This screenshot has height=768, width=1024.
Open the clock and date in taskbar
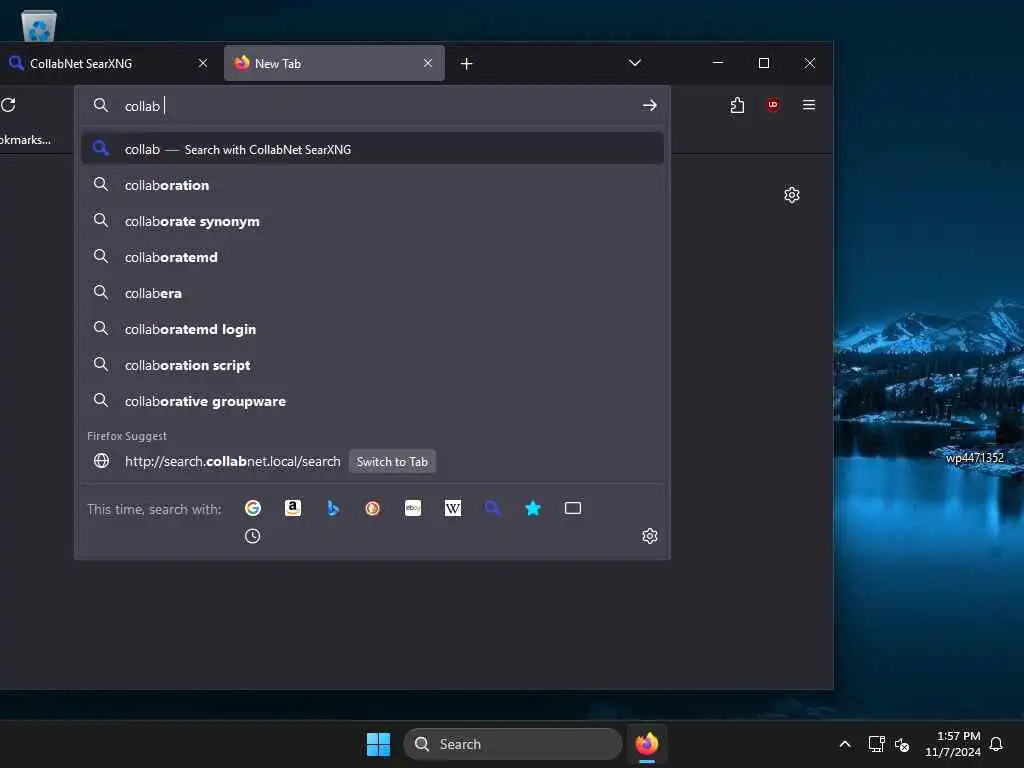point(953,744)
